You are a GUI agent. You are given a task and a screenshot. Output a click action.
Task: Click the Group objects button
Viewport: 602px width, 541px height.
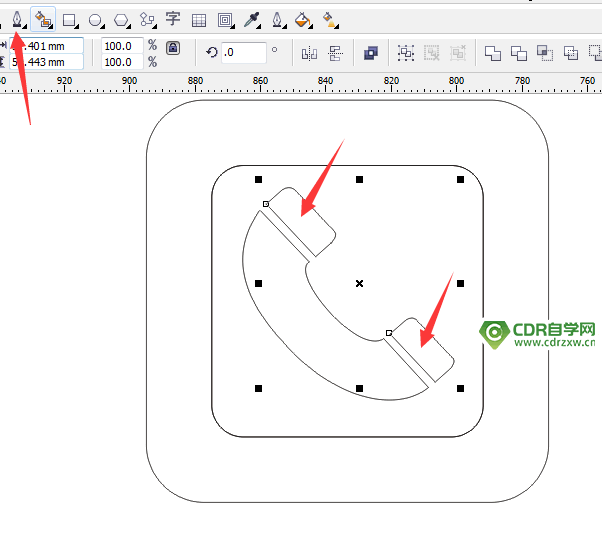click(405, 53)
